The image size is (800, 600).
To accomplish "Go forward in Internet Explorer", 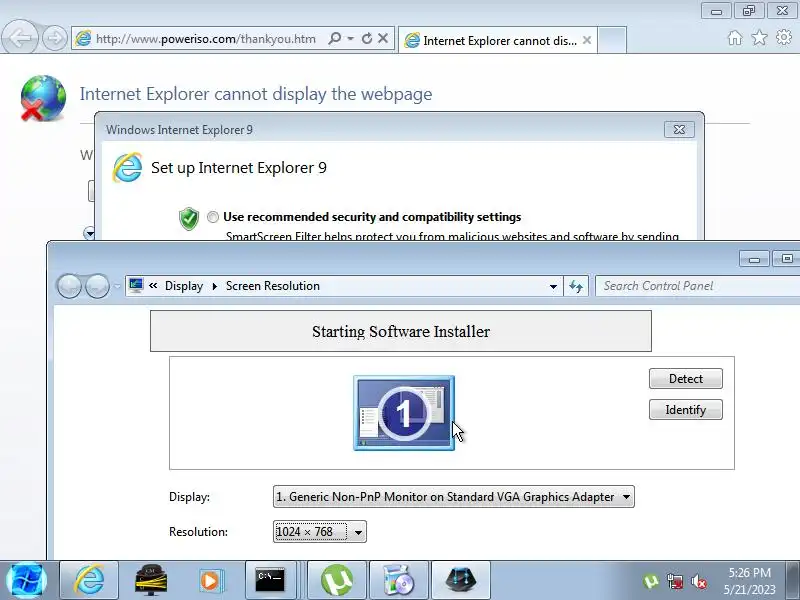I will pos(54,38).
